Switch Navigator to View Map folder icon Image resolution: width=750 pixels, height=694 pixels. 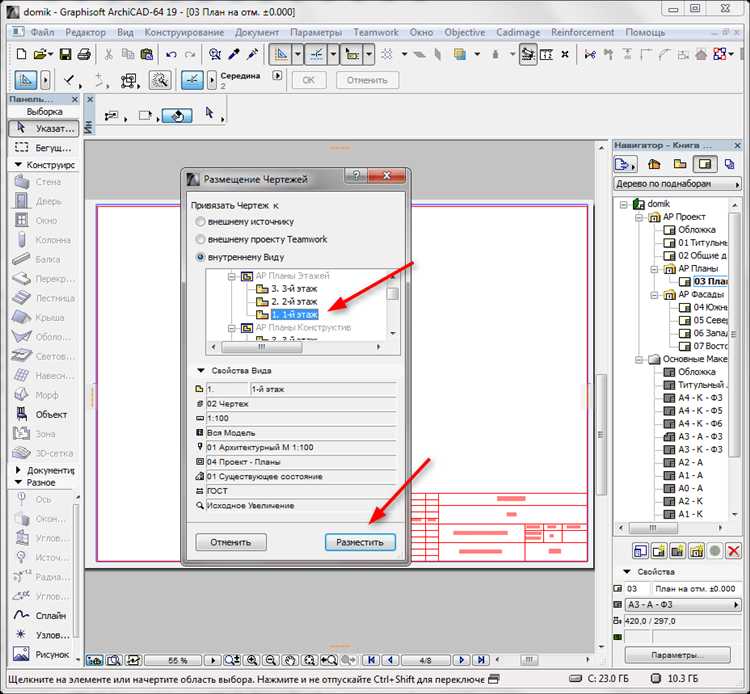click(680, 164)
